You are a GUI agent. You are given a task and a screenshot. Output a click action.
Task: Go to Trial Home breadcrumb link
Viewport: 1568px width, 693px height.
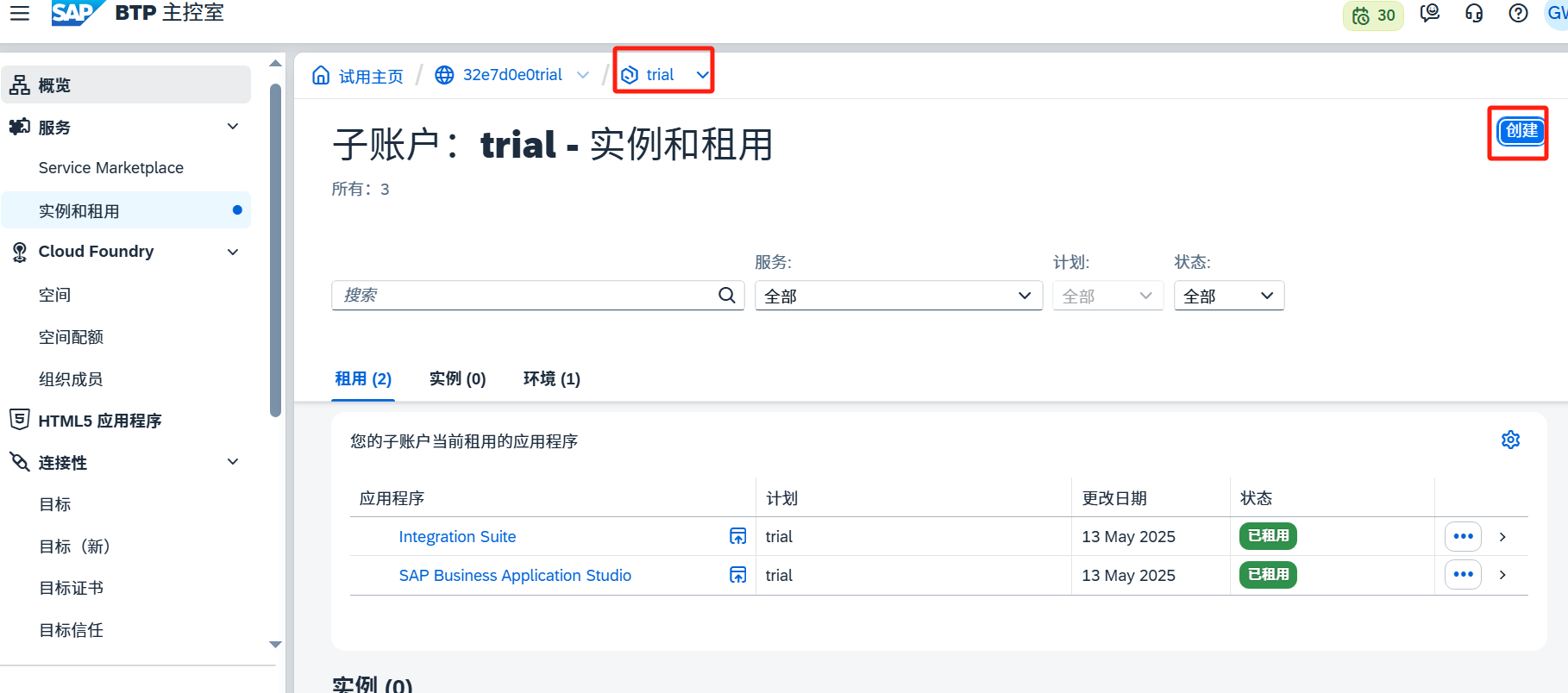[x=371, y=76]
